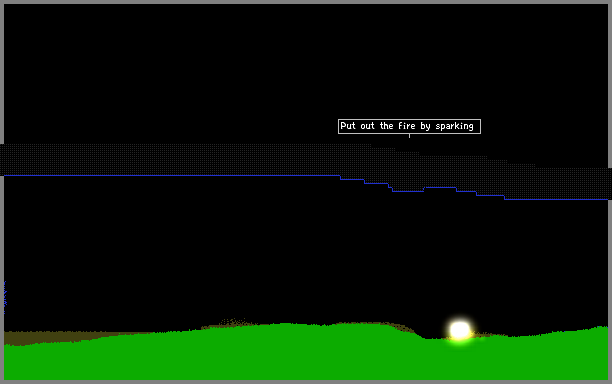
Task: Click the lowest blue line segment at right
Action: 556,199
